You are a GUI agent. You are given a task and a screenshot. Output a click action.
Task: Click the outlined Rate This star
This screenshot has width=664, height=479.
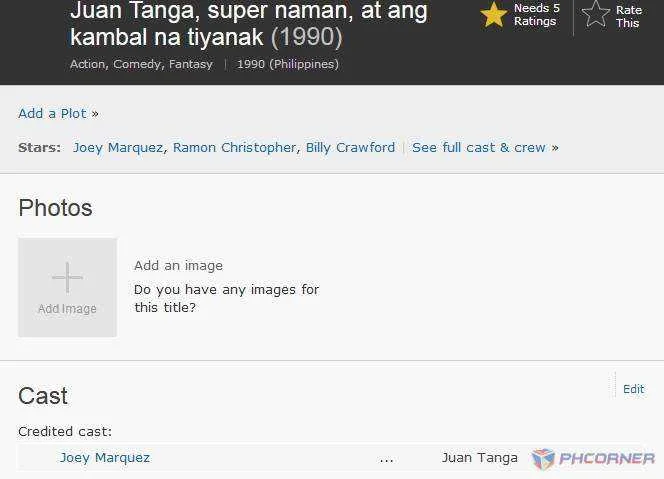pyautogui.click(x=596, y=14)
